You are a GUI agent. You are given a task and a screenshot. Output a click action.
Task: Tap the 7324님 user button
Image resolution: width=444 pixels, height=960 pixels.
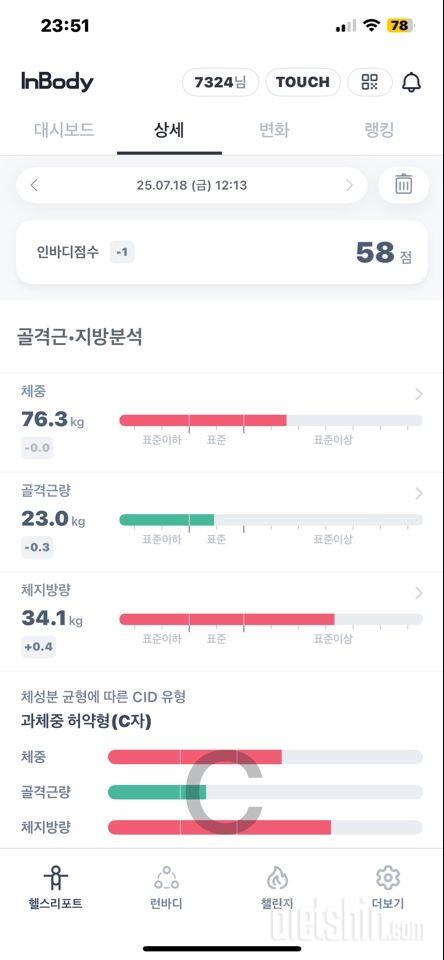220,82
